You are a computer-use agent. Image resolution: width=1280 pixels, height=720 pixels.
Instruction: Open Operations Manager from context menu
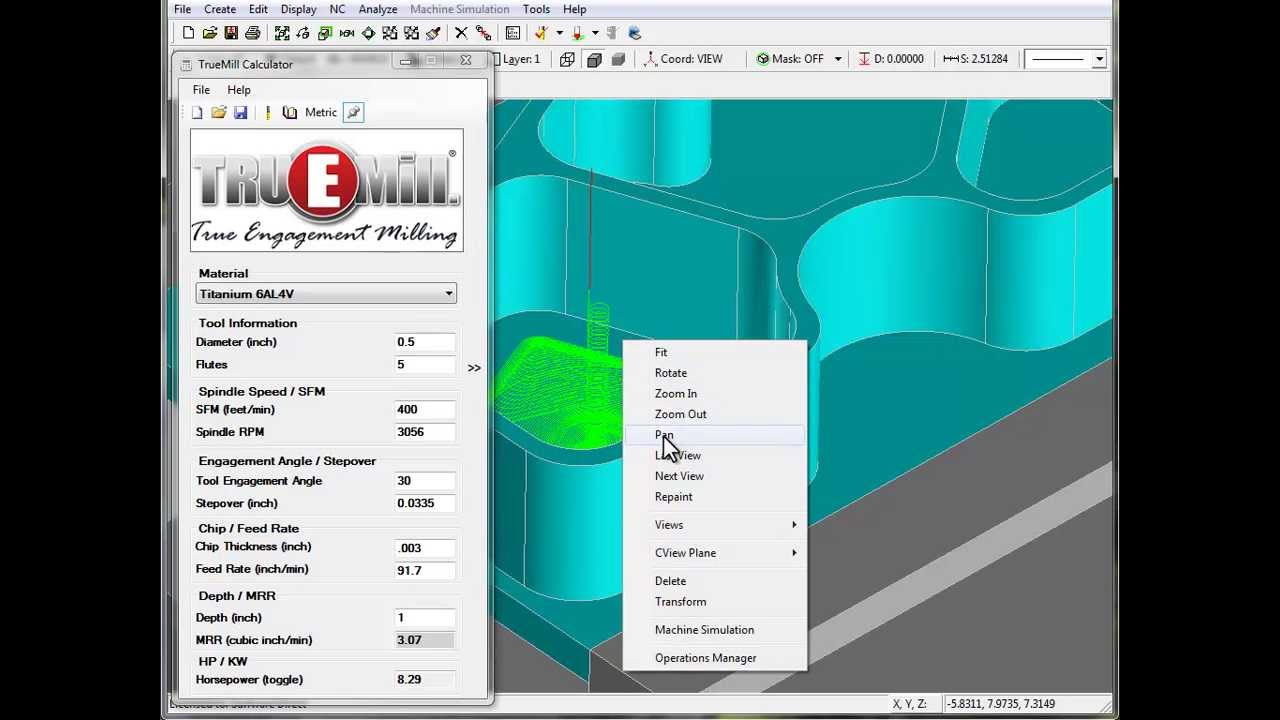pyautogui.click(x=705, y=658)
